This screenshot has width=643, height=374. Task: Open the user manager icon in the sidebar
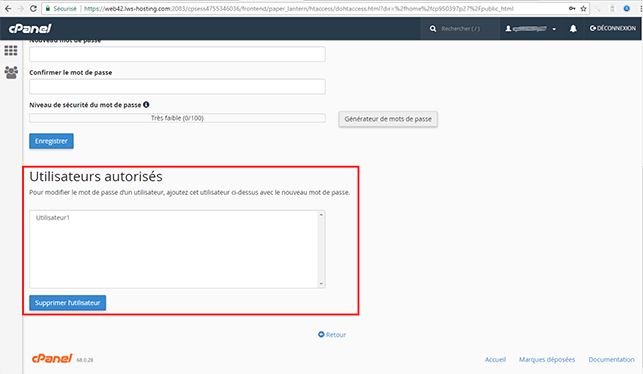[x=11, y=73]
